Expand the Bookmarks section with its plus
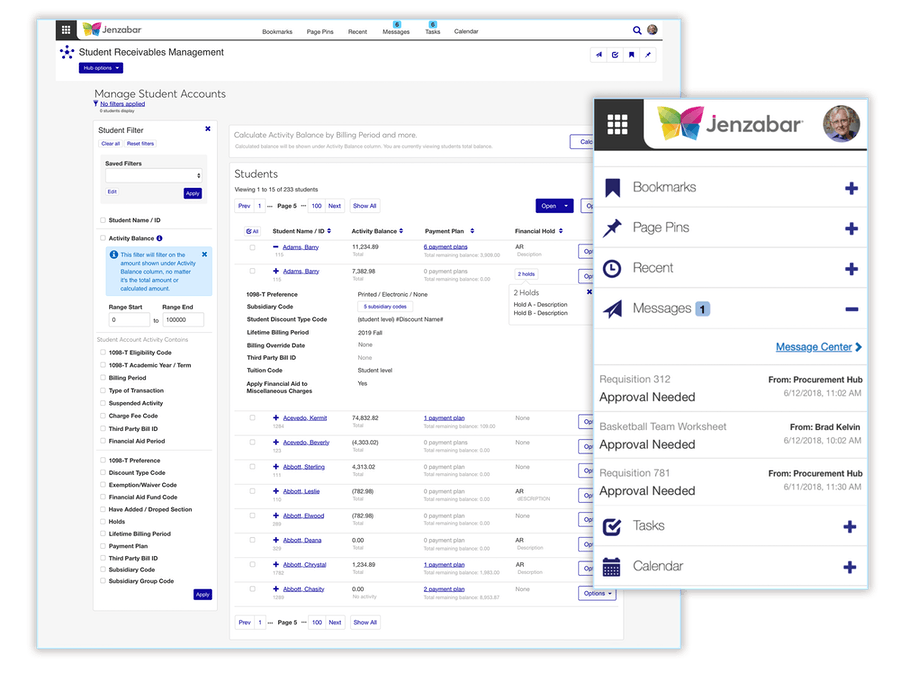Image resolution: width=900 pixels, height=673 pixels. (x=851, y=188)
